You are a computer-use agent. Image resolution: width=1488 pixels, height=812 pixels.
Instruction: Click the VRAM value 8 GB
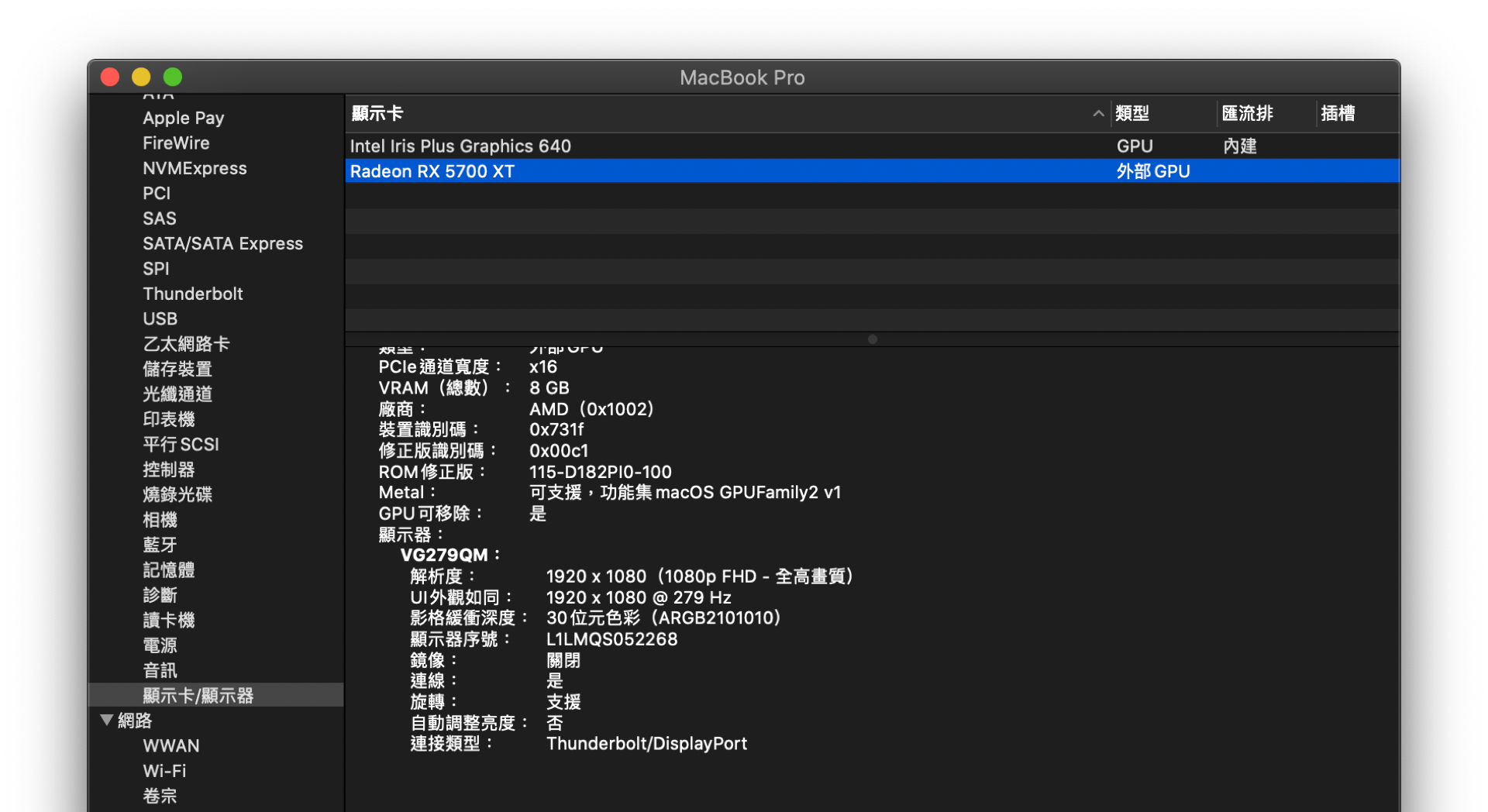click(549, 387)
